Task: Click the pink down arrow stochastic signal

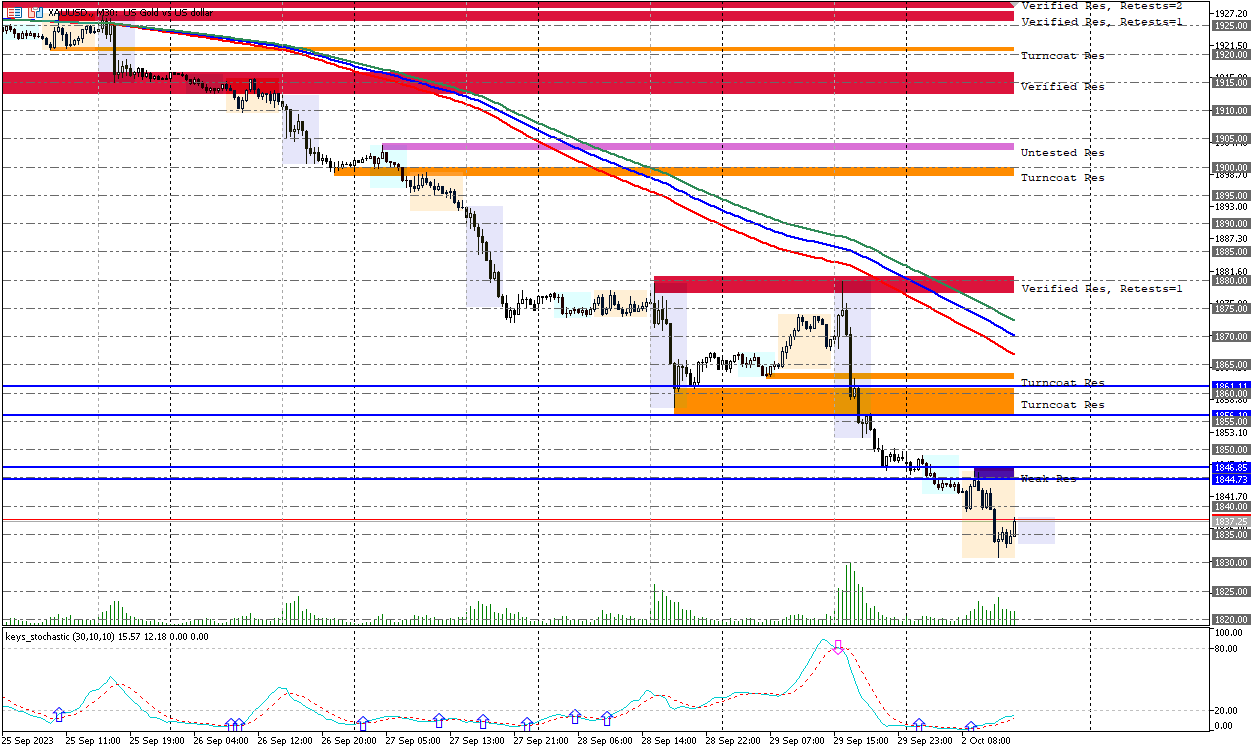Action: tap(839, 647)
